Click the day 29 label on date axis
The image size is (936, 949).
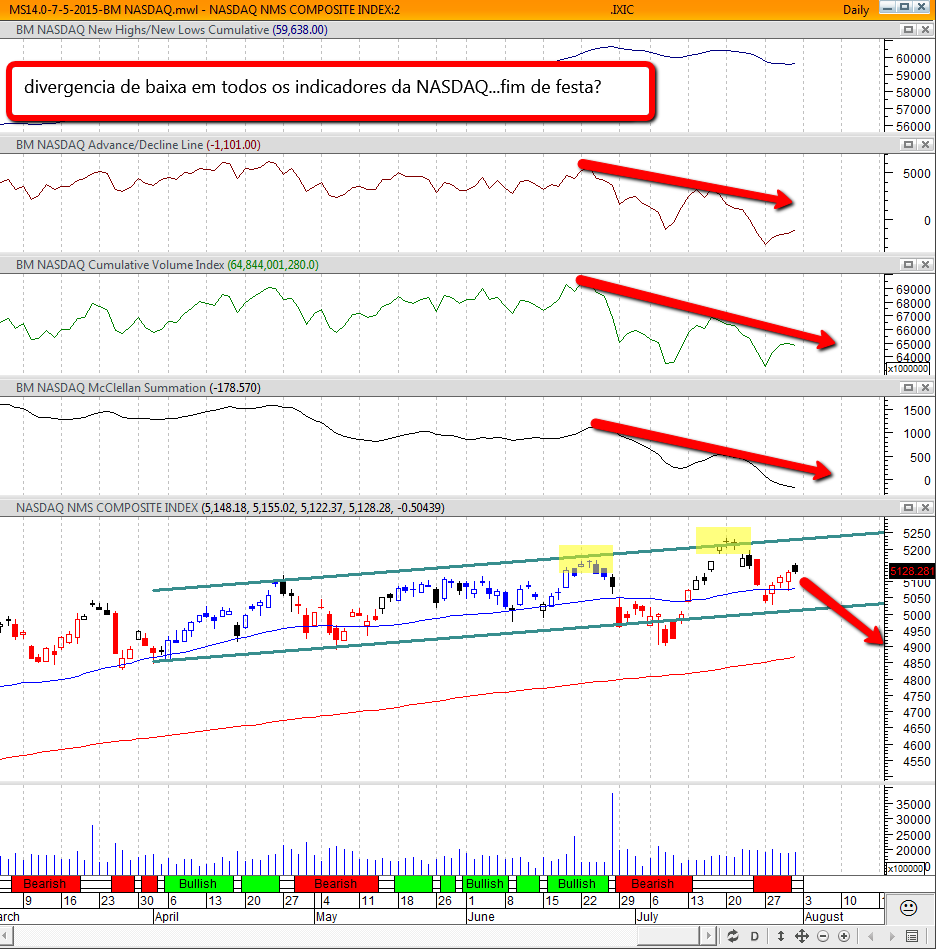(627, 901)
